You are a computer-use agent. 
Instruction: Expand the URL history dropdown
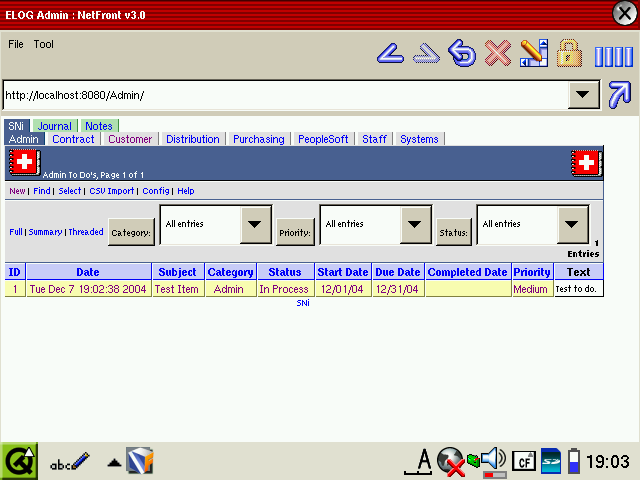click(x=583, y=95)
